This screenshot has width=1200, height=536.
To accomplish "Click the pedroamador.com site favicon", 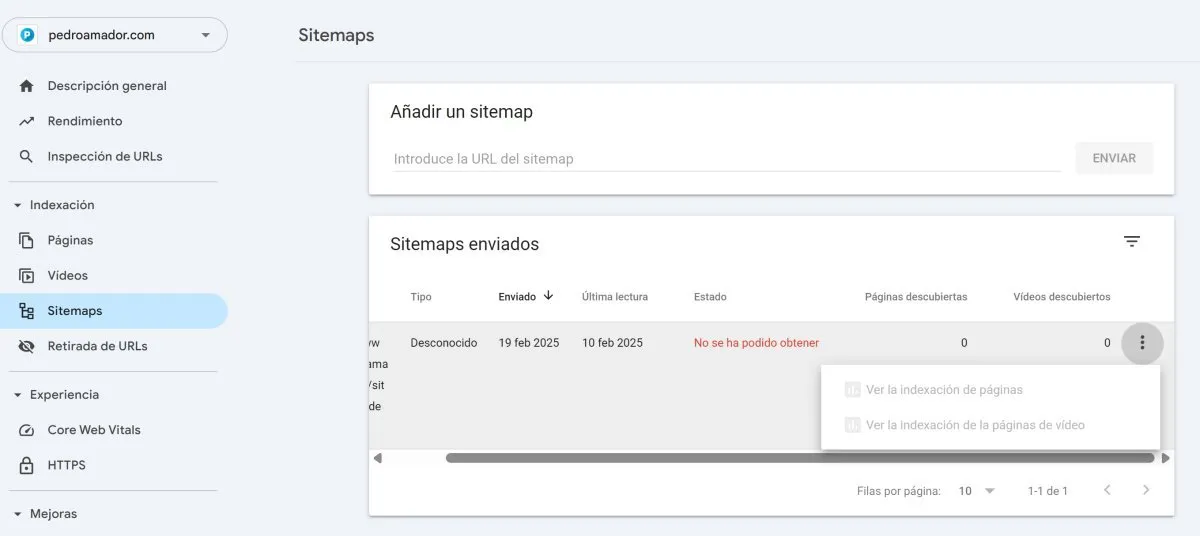I will pyautogui.click(x=27, y=35).
